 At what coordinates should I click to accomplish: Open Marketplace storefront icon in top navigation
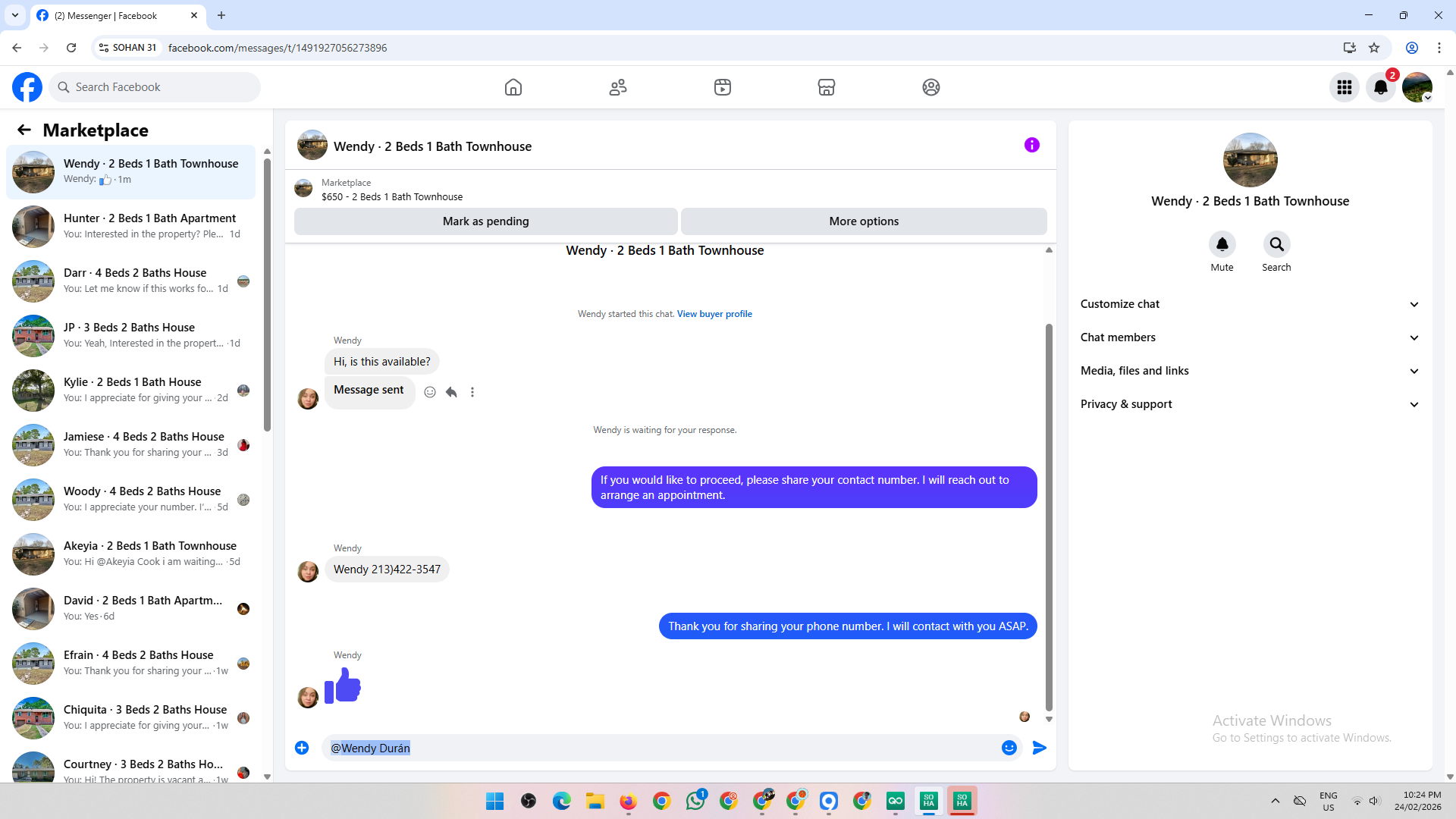[826, 87]
